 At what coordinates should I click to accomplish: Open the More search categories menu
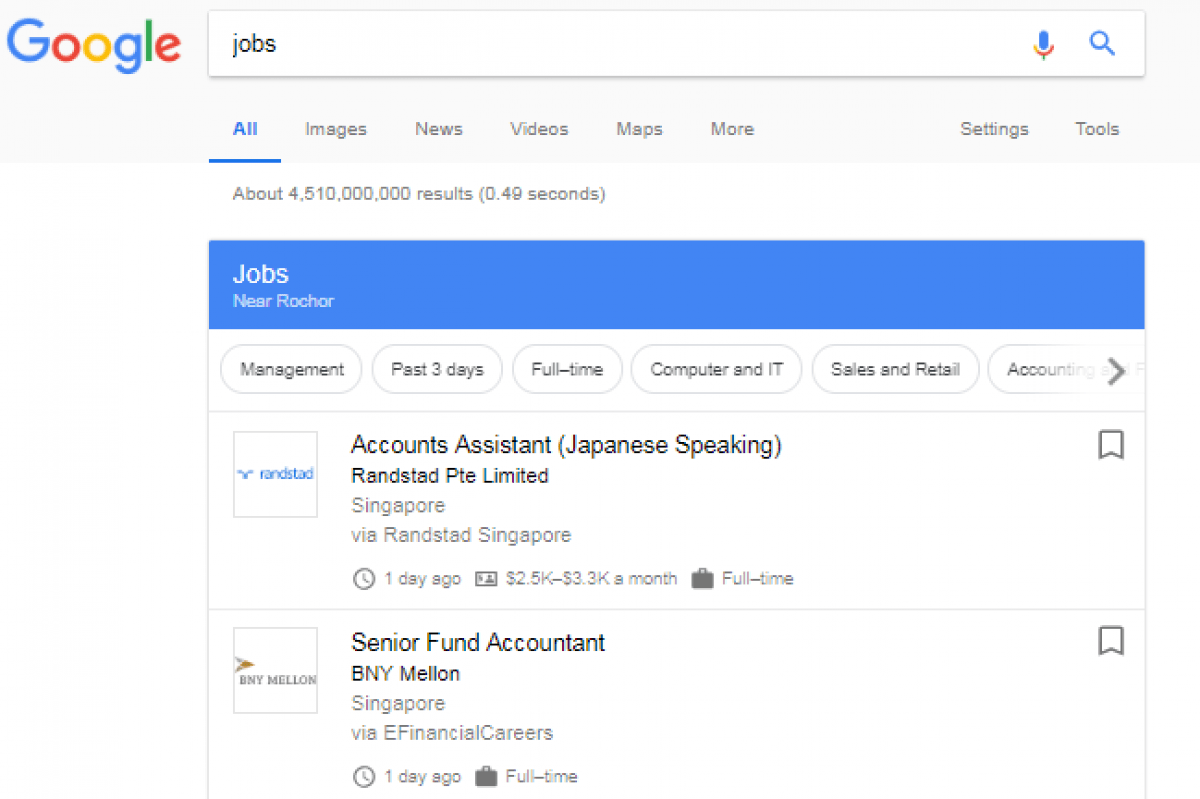click(x=731, y=129)
